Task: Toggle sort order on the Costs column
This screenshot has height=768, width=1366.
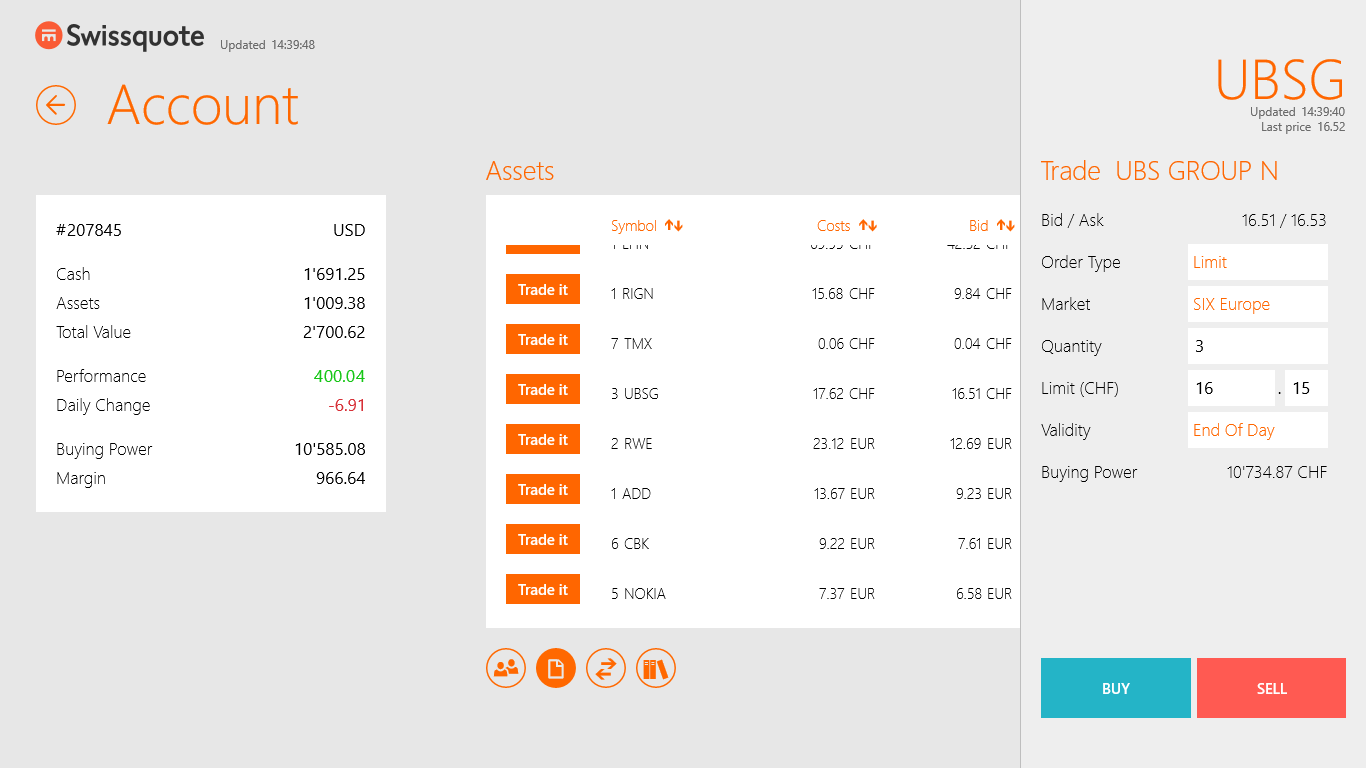Action: tap(866, 226)
